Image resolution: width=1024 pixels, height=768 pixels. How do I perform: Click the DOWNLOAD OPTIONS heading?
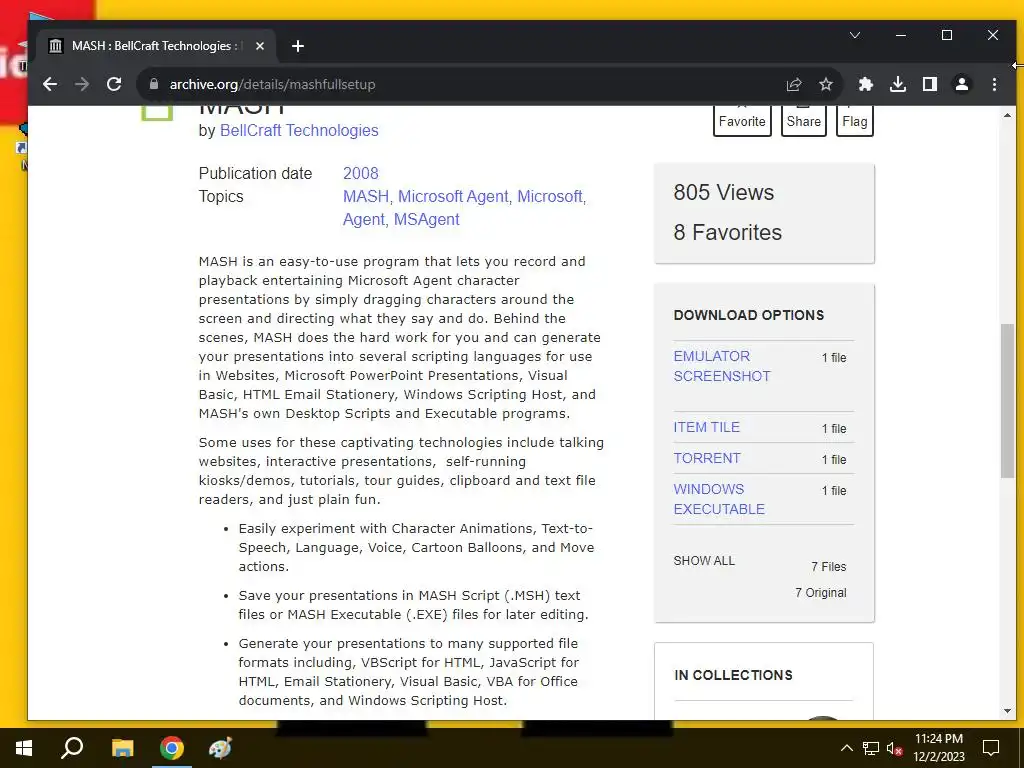pos(748,315)
